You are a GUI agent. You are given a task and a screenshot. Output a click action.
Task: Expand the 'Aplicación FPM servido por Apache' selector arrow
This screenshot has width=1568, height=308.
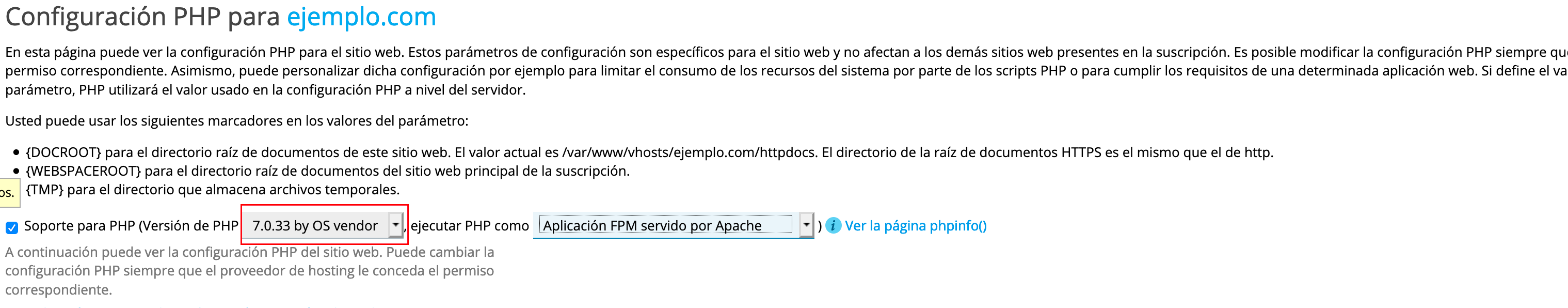click(x=807, y=225)
